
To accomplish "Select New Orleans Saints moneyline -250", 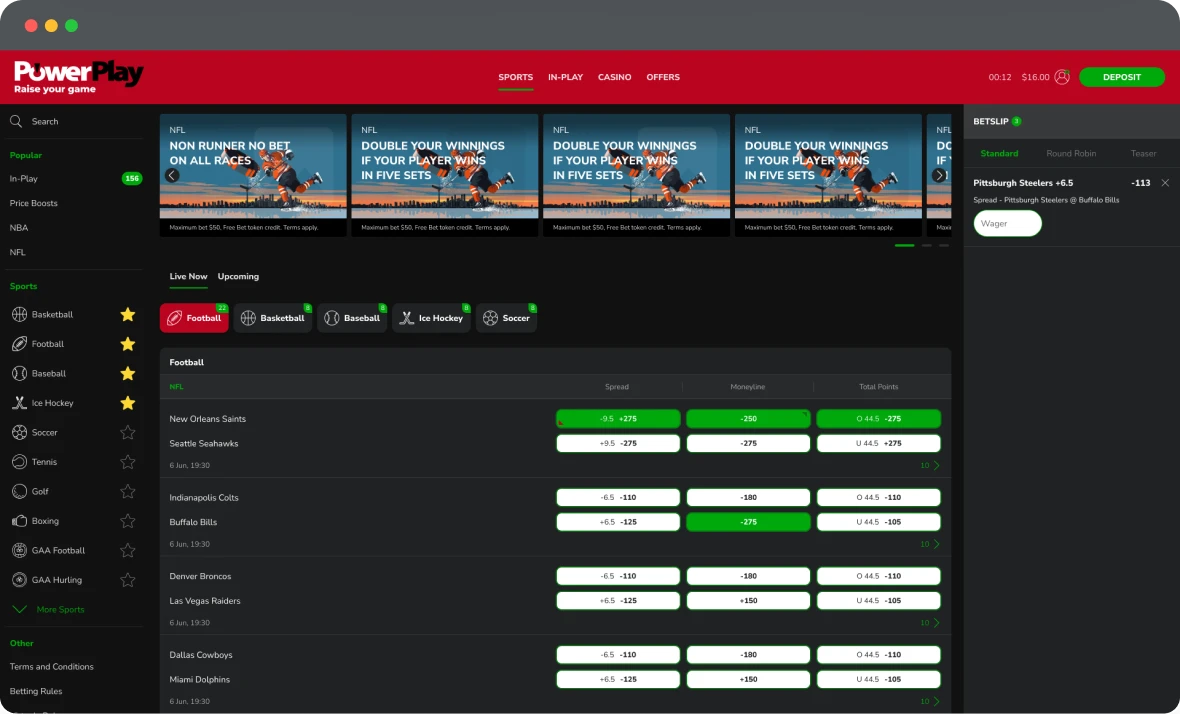I will 748,419.
